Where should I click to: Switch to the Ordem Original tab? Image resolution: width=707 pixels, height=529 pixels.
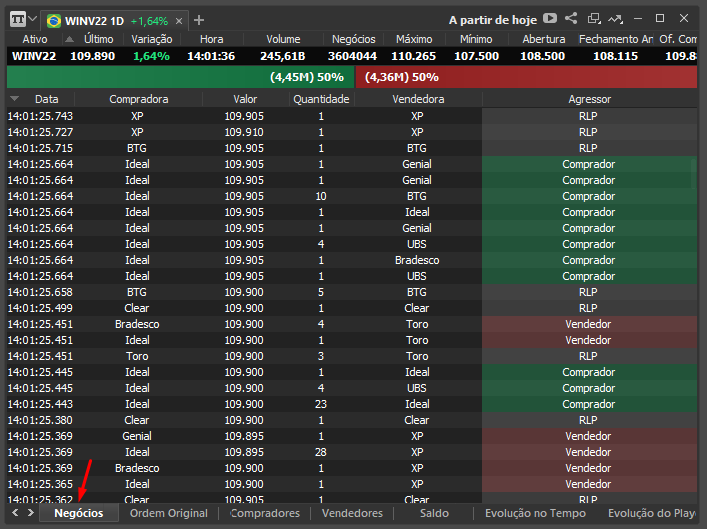click(x=169, y=513)
